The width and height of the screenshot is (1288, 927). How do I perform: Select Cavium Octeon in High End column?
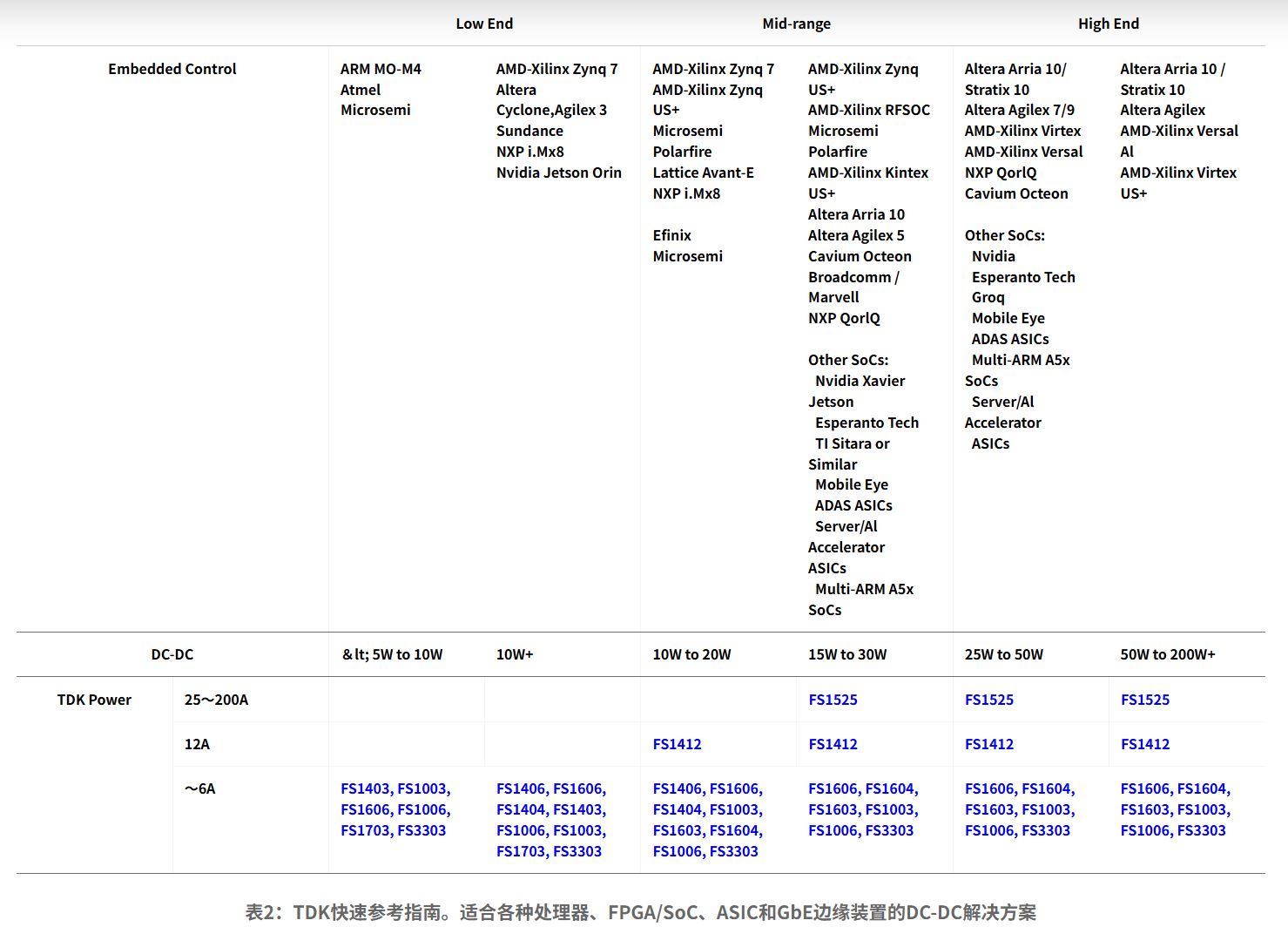coord(1015,193)
